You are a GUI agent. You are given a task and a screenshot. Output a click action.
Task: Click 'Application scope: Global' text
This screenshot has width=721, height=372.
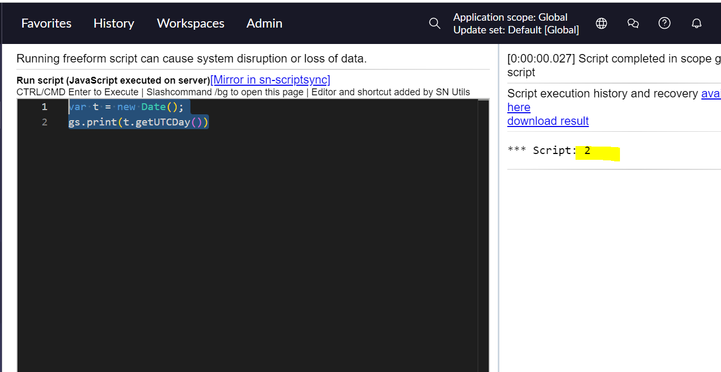pyautogui.click(x=510, y=17)
